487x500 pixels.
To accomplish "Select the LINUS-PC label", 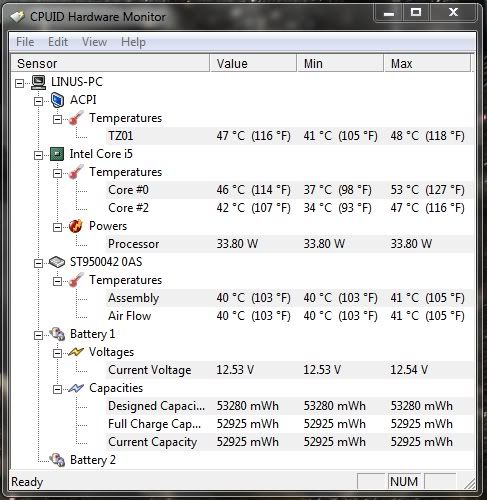I will point(77,82).
